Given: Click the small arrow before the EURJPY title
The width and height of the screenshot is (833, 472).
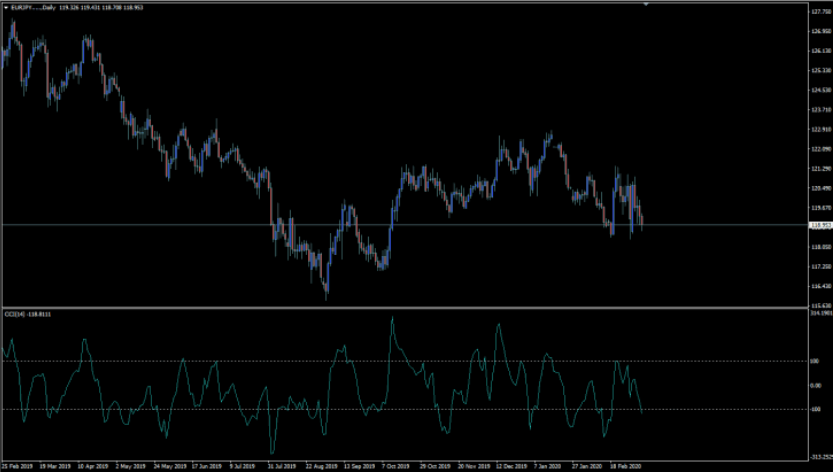Looking at the screenshot, I should [x=6, y=8].
